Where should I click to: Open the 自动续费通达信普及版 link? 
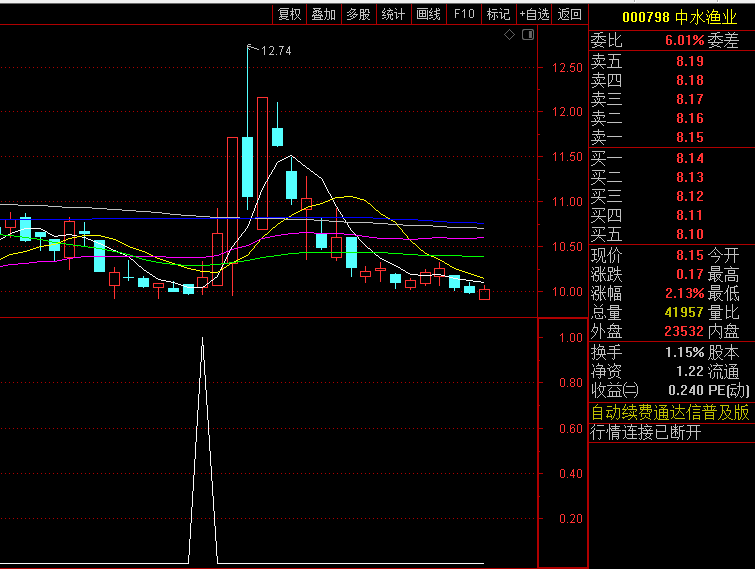click(x=670, y=412)
